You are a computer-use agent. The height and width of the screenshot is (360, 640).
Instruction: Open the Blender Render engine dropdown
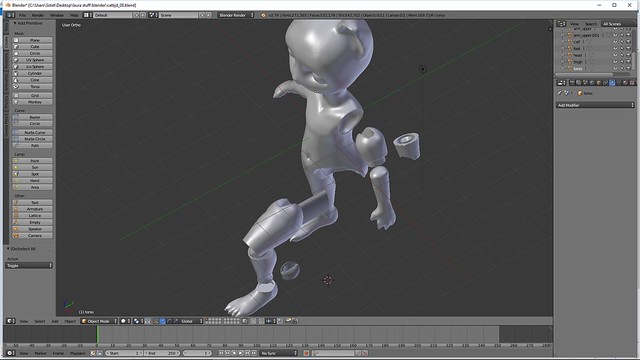click(x=236, y=15)
